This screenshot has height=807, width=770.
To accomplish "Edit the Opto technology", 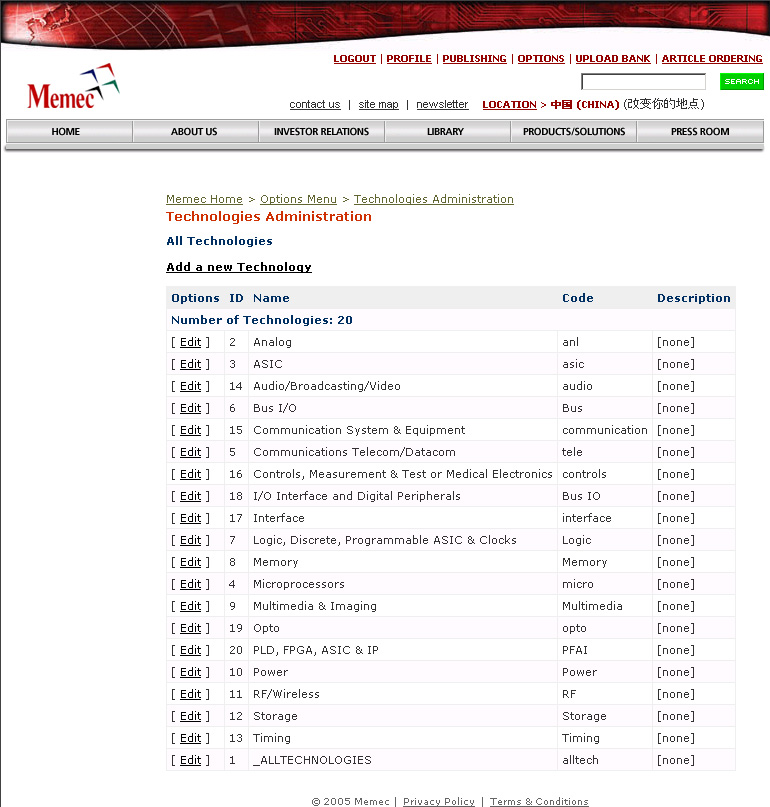I will click(190, 628).
